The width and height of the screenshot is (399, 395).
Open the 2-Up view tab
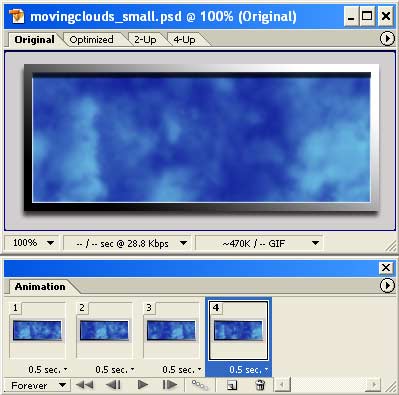(x=145, y=40)
